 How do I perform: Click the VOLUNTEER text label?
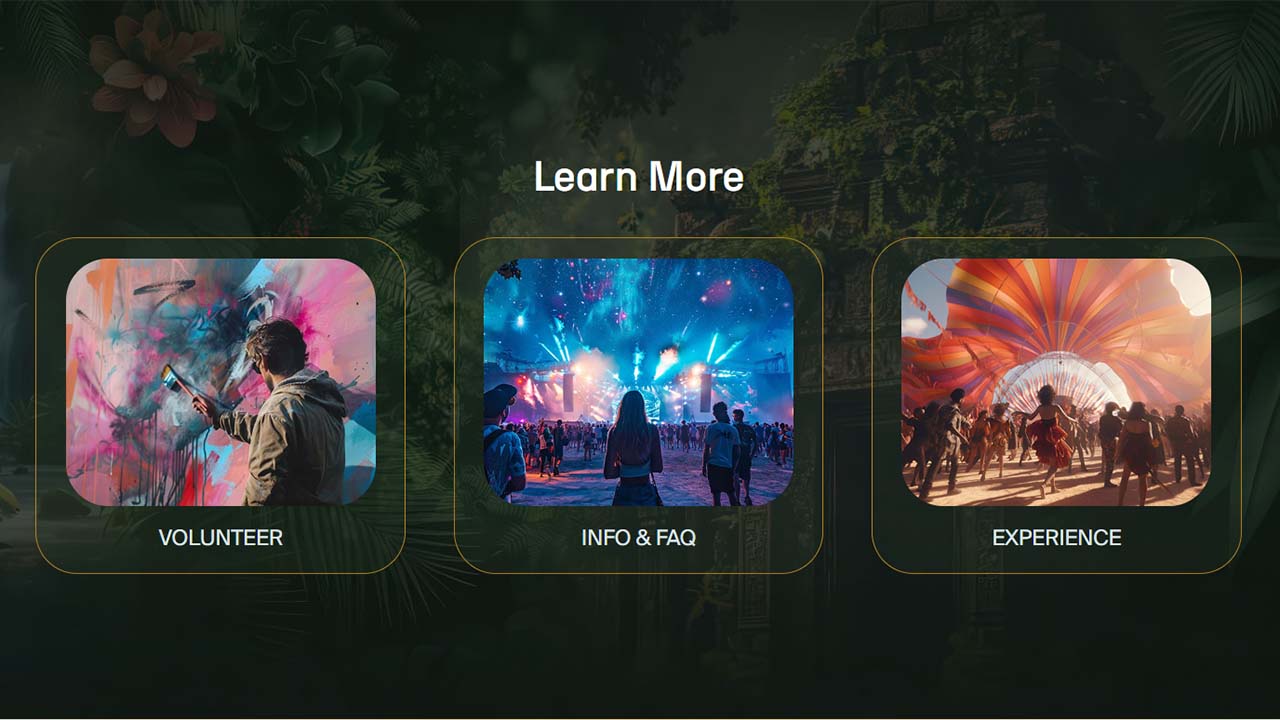(x=221, y=537)
